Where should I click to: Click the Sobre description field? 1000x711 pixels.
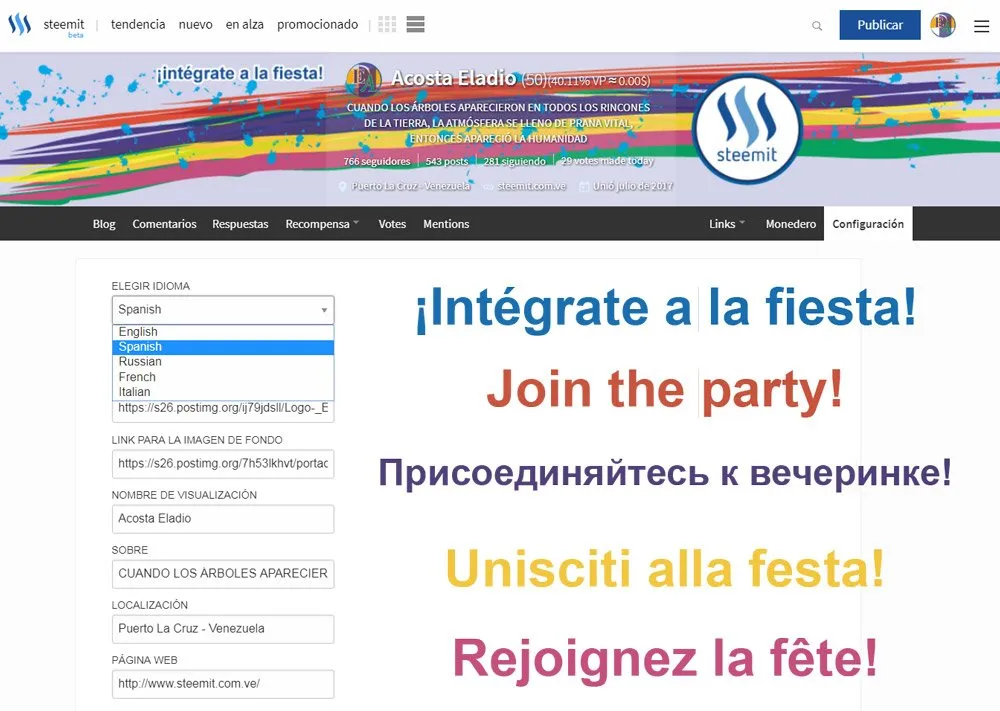[223, 574]
